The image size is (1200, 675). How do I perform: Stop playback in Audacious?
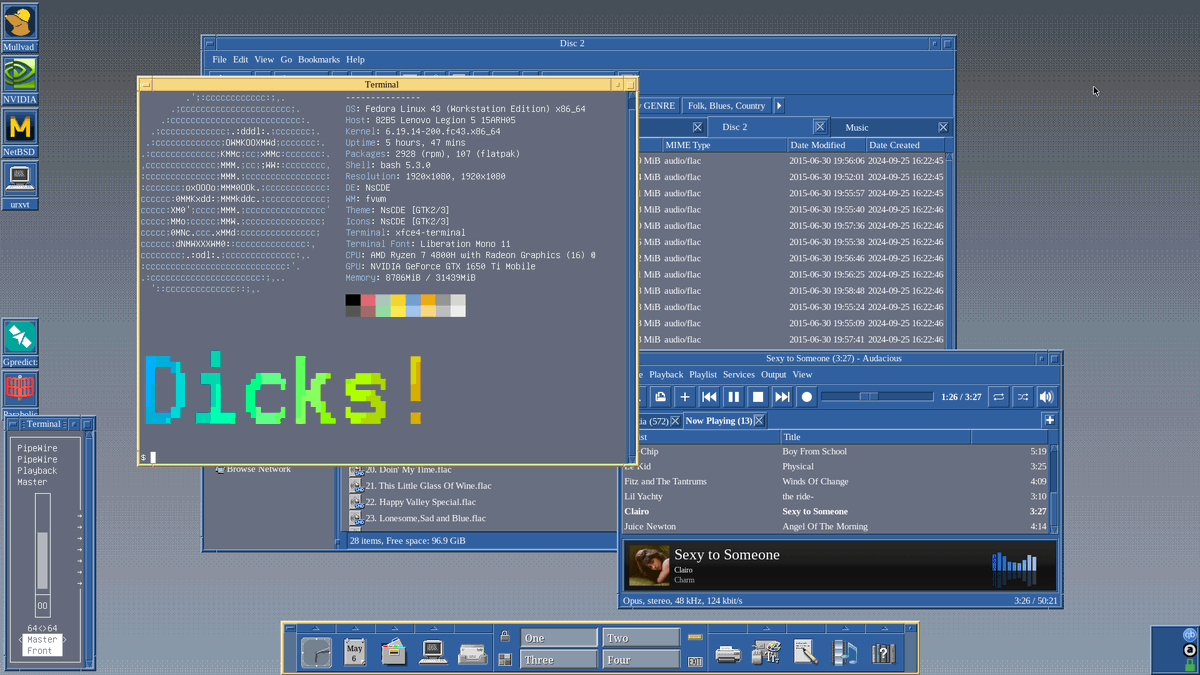pos(758,397)
